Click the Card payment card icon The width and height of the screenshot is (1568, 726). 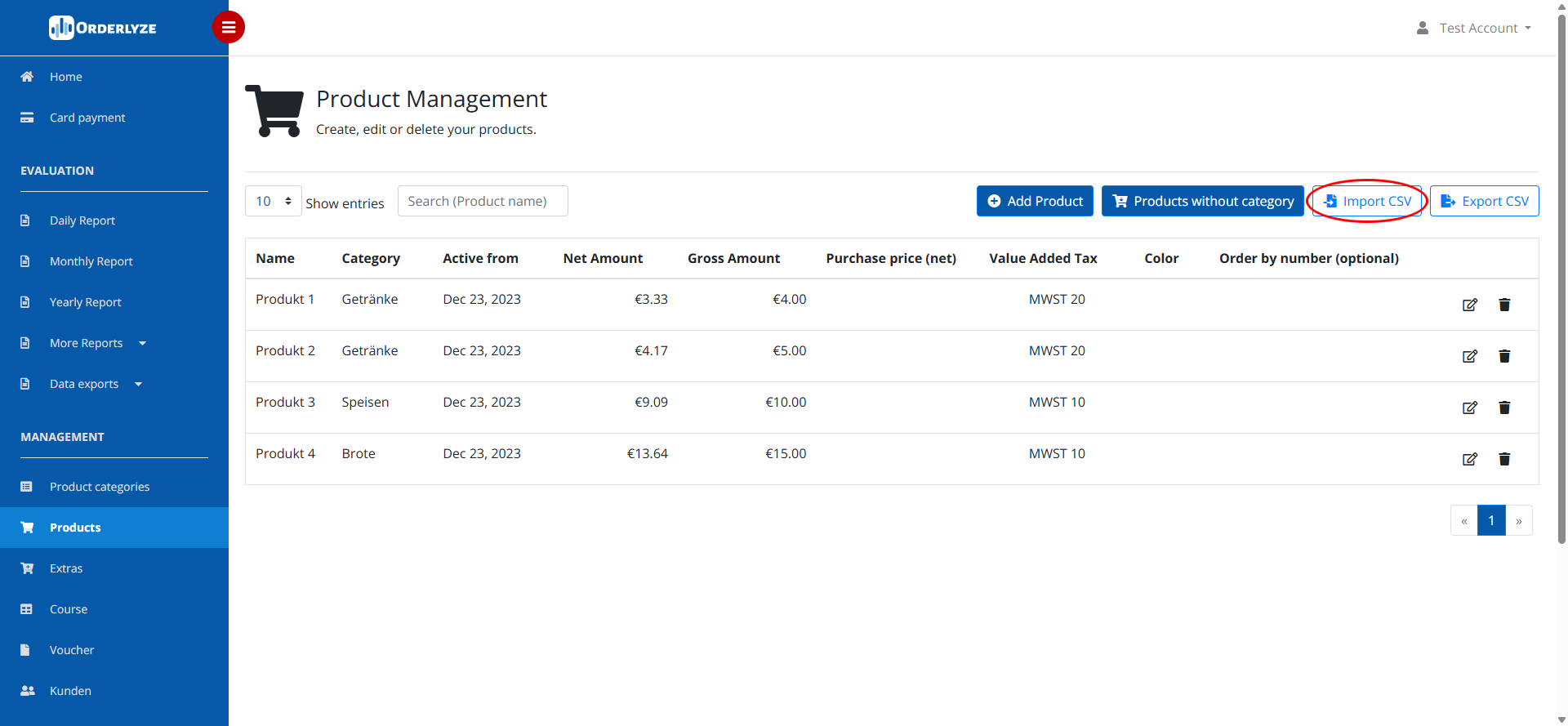[x=27, y=118]
